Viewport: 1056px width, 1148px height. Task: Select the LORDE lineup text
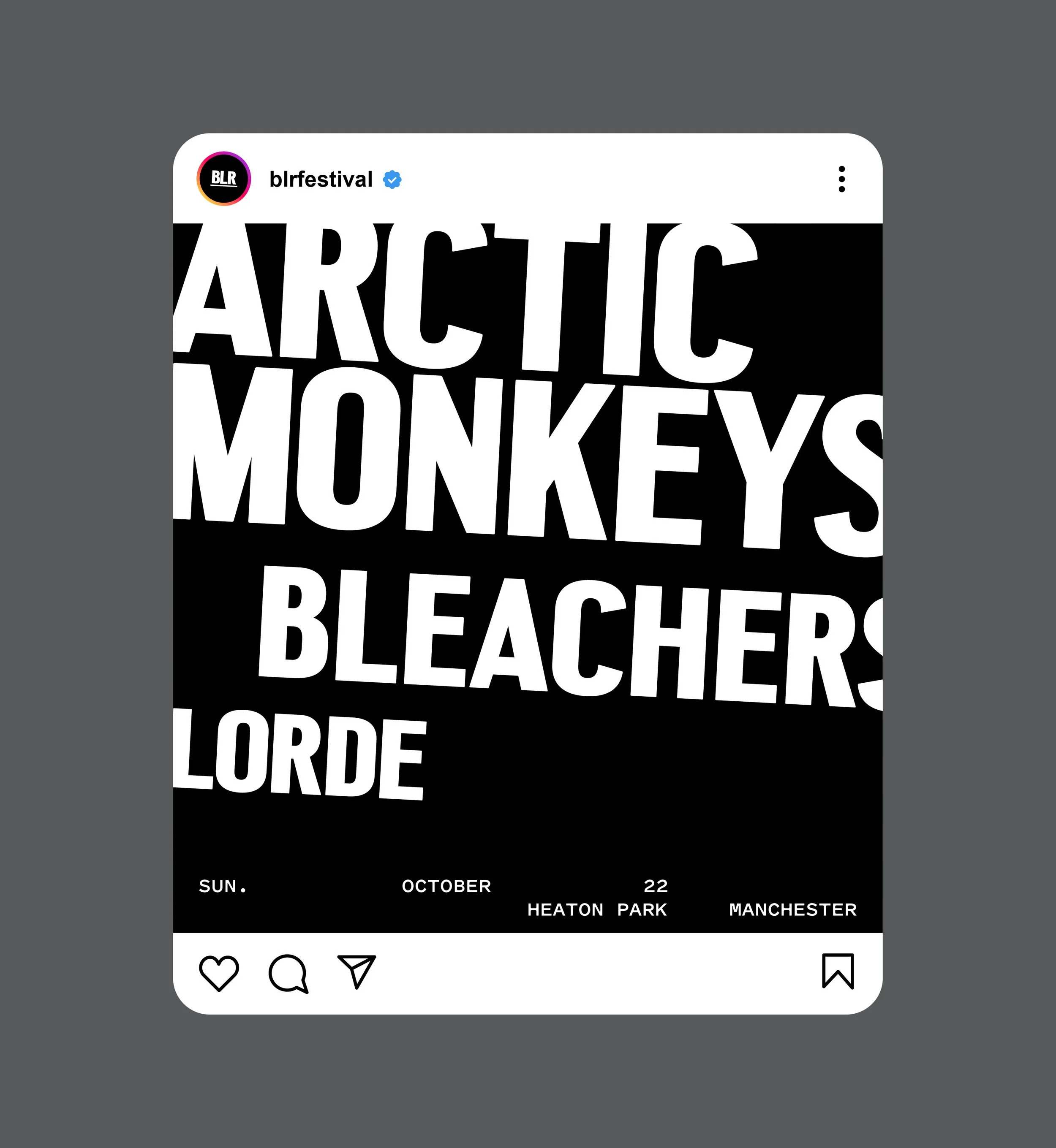(299, 754)
